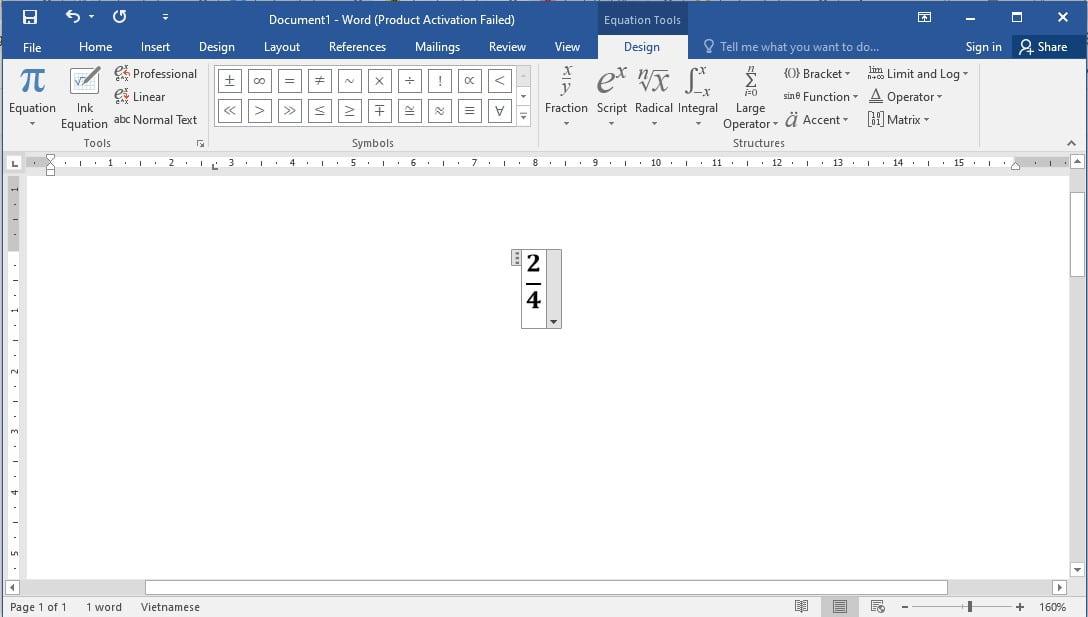Select the 2 over 4 fraction equation

click(534, 287)
